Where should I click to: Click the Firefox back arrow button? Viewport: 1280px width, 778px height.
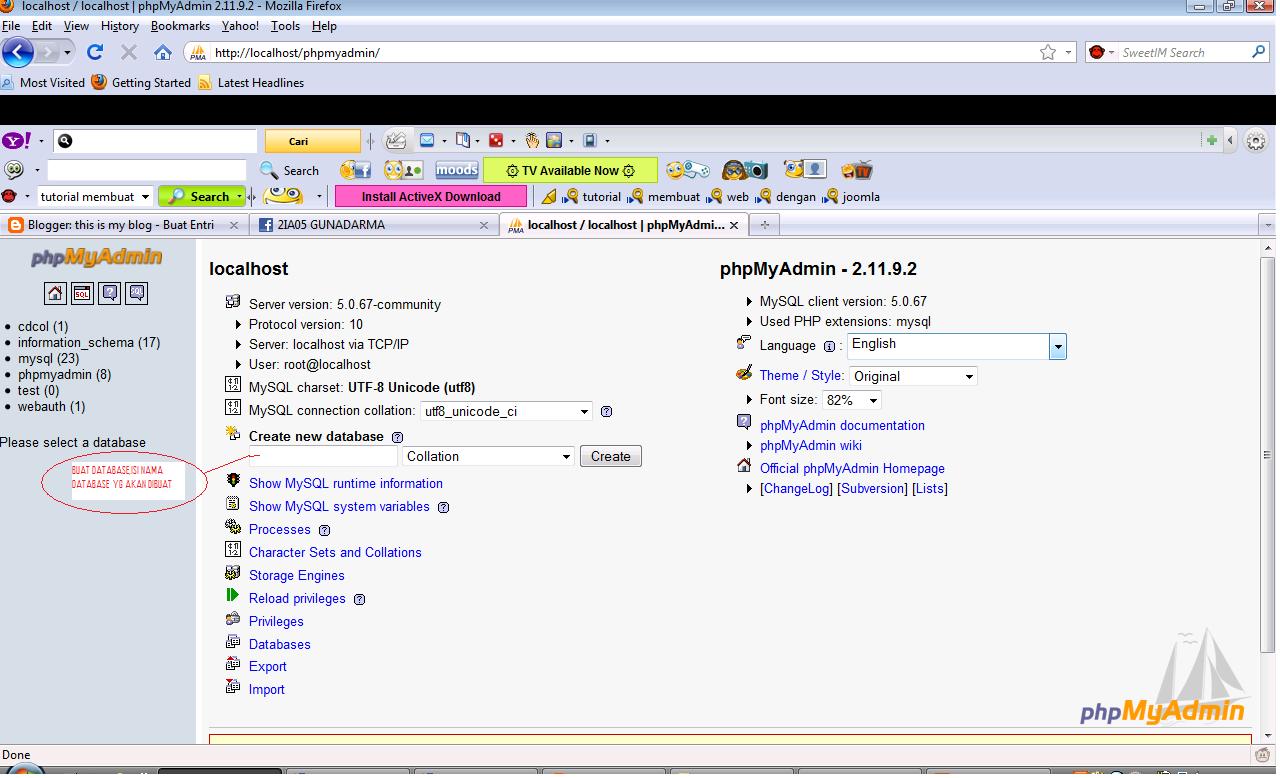[x=19, y=52]
